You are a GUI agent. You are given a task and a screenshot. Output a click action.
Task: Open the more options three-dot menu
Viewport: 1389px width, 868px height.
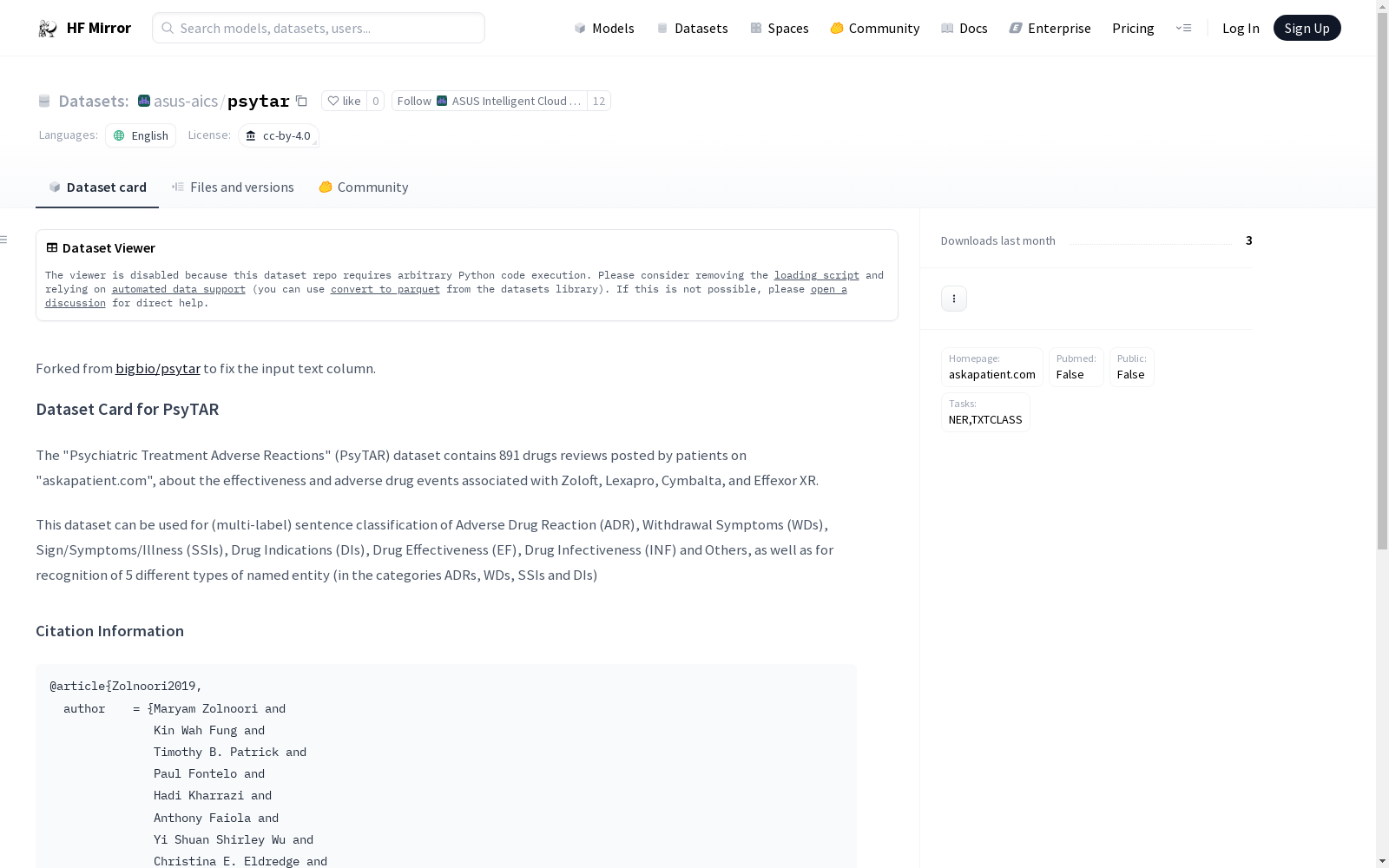coord(953,299)
